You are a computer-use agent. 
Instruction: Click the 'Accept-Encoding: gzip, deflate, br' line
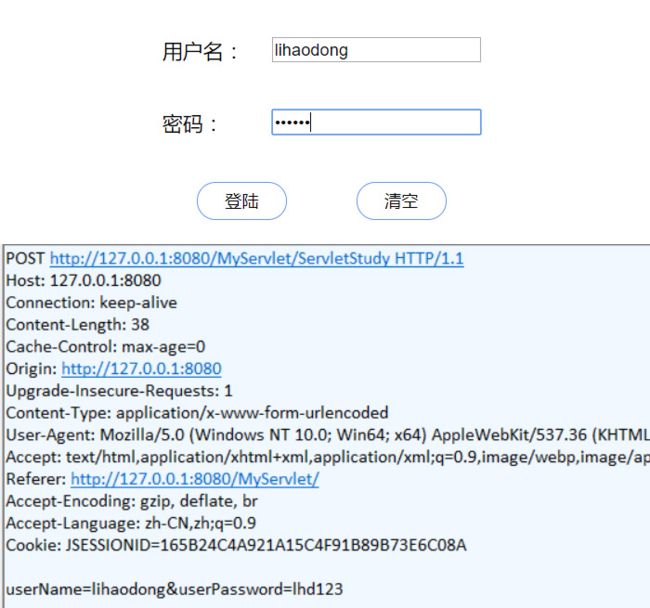(x=132, y=501)
